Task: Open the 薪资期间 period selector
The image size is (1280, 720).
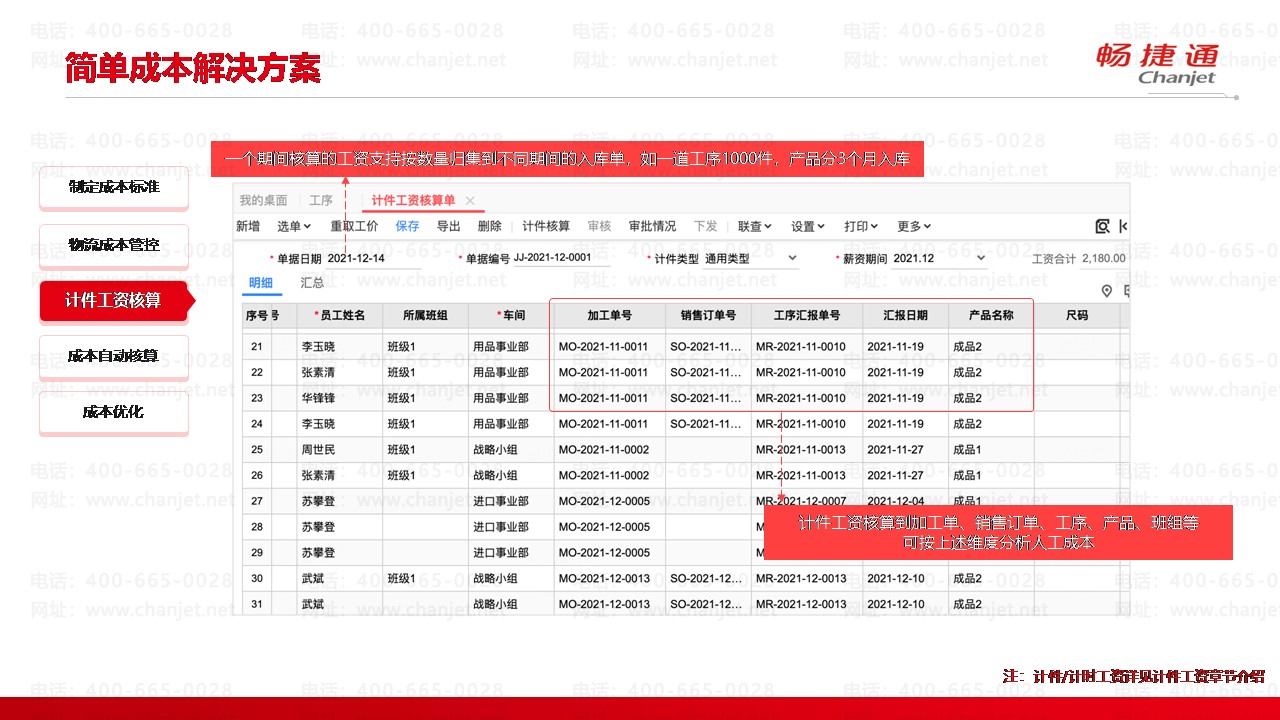Action: 939,258
